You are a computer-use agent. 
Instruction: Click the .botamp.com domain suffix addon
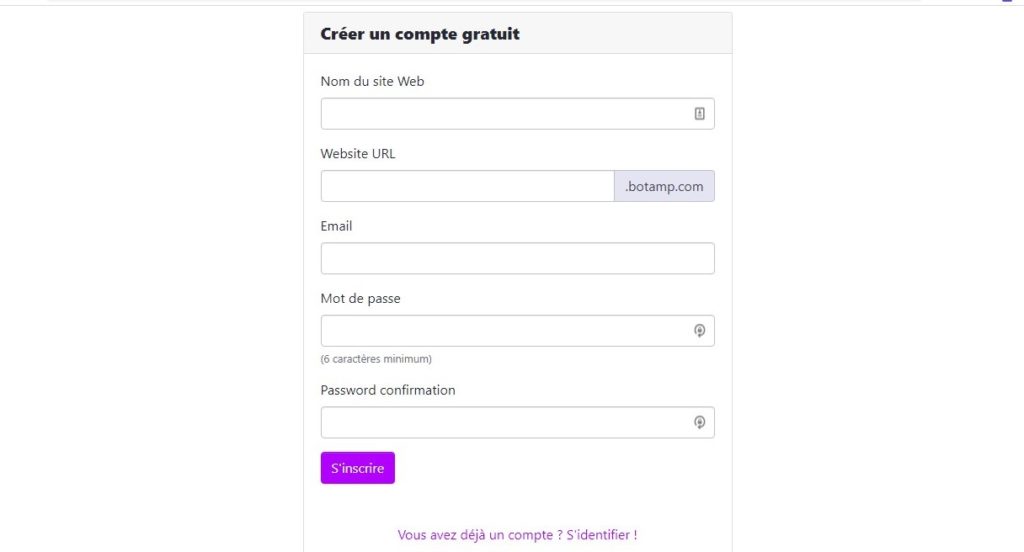(664, 186)
